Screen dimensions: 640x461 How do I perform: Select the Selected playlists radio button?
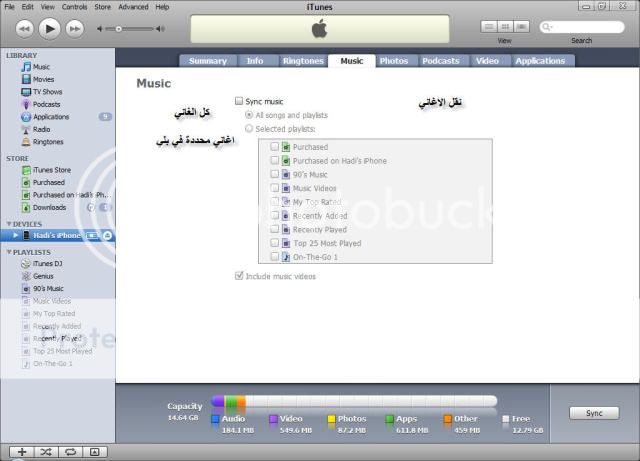pyautogui.click(x=249, y=129)
